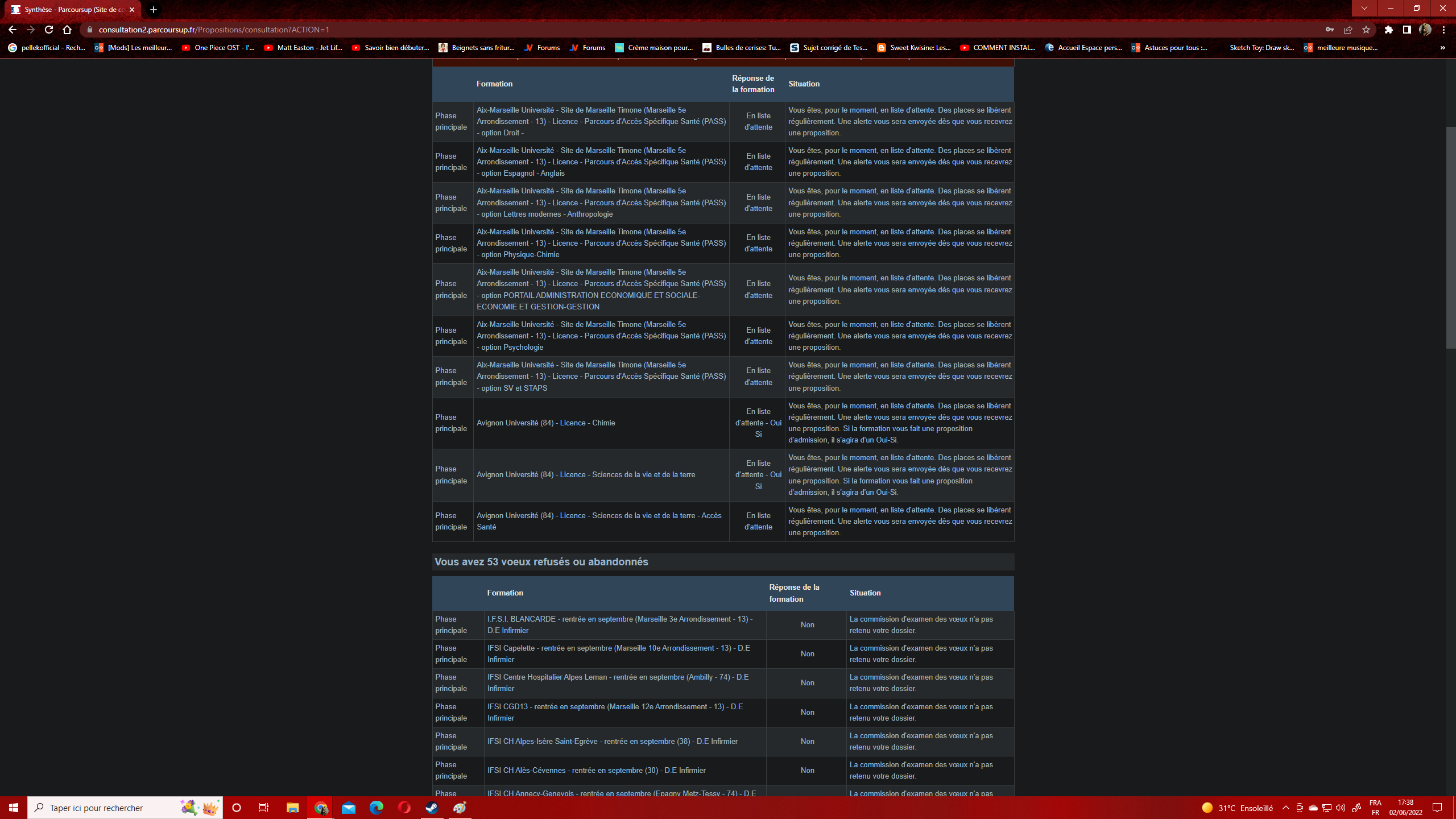The height and width of the screenshot is (819, 1456).
Task: Open Avignon Université Licence Chimie link
Action: [x=545, y=423]
